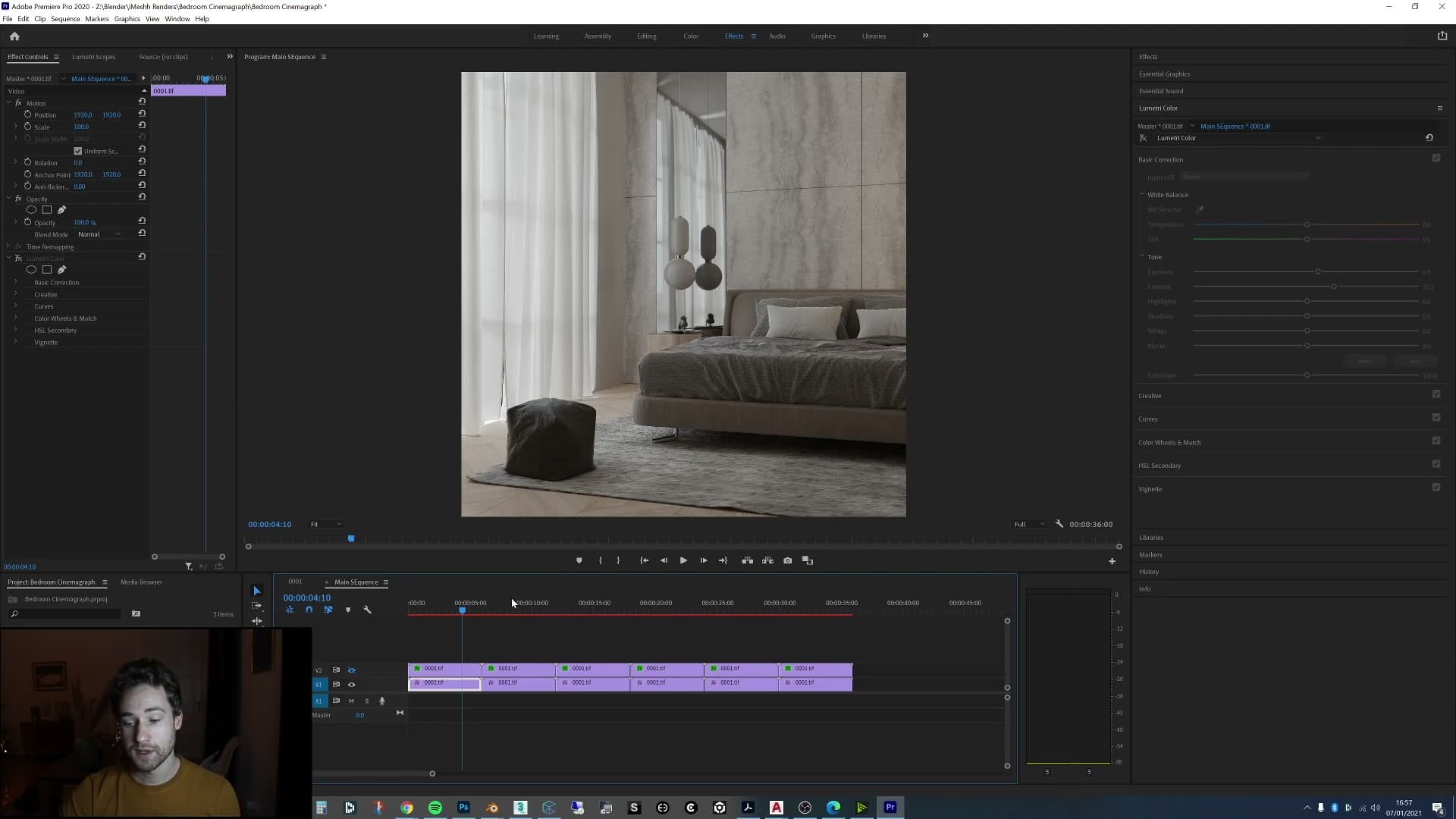Expand Color Wheels & Match in Effect Controls
The image size is (1456, 819).
(15, 318)
